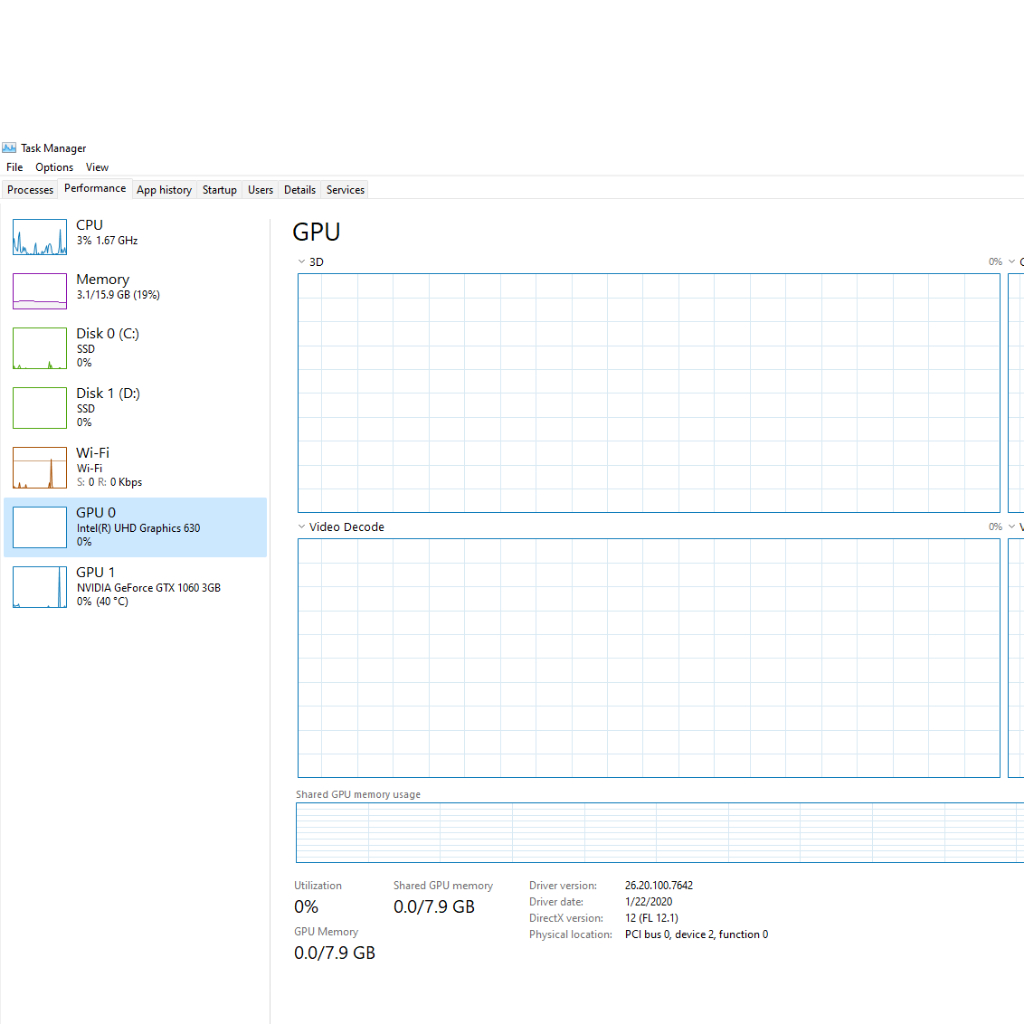Click the Task Manager title bar icon
This screenshot has height=1024, width=1024.
(x=9, y=148)
